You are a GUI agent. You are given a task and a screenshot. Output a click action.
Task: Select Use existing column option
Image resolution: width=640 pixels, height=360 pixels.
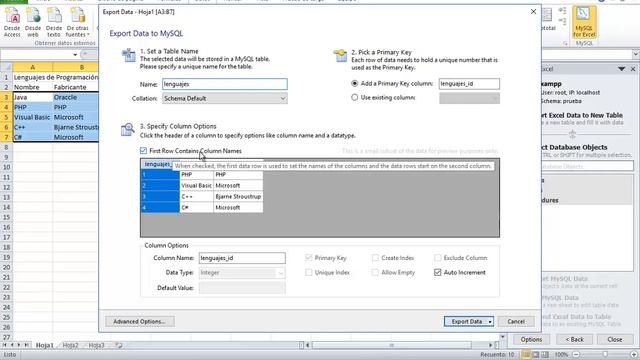[354, 98]
